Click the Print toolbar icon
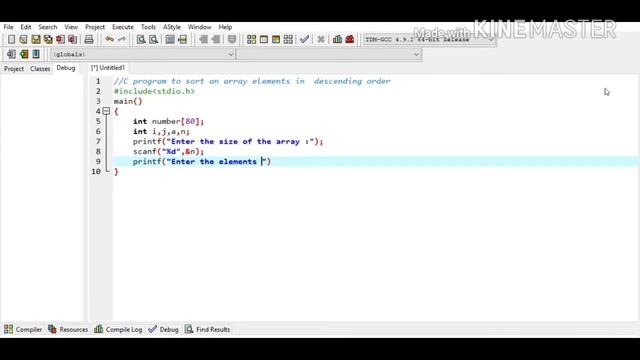The height and width of the screenshot is (360, 640). [89, 39]
